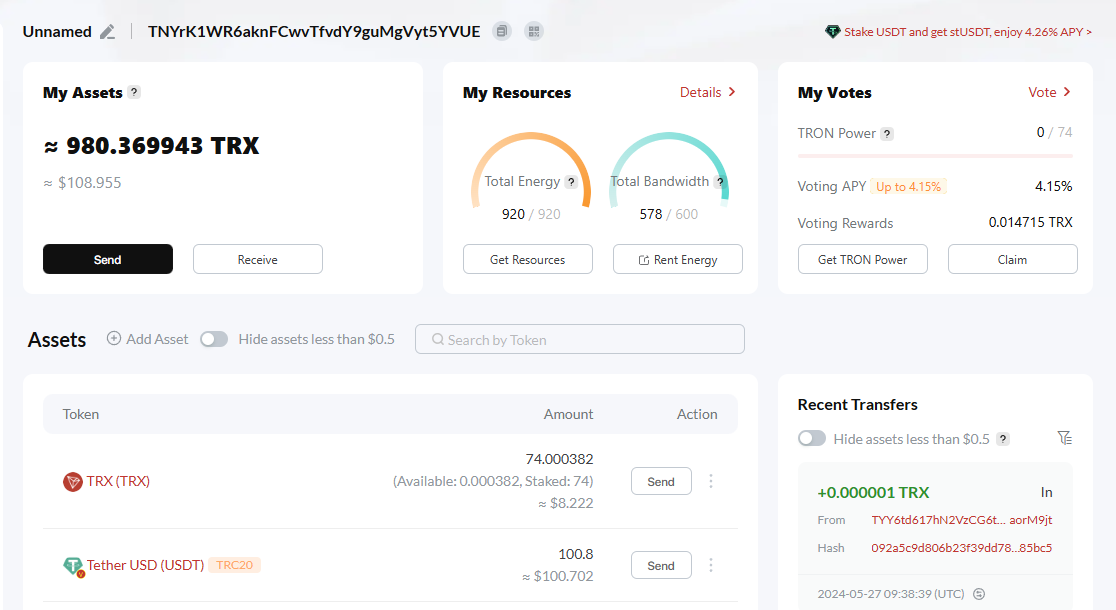Click the pencil icon to rename wallet

(x=107, y=32)
